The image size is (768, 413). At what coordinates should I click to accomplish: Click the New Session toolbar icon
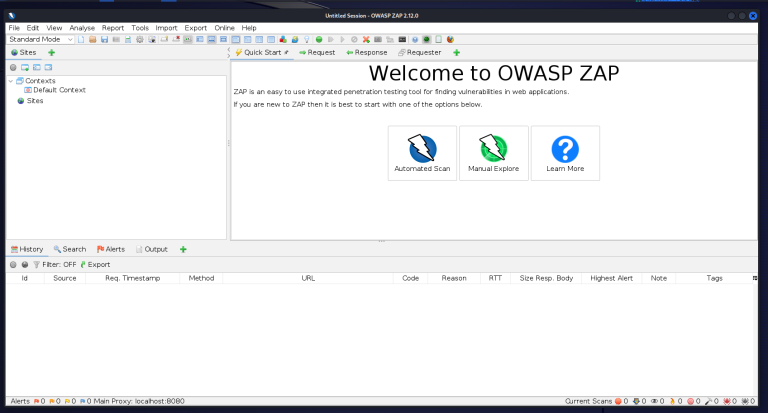tap(80, 40)
